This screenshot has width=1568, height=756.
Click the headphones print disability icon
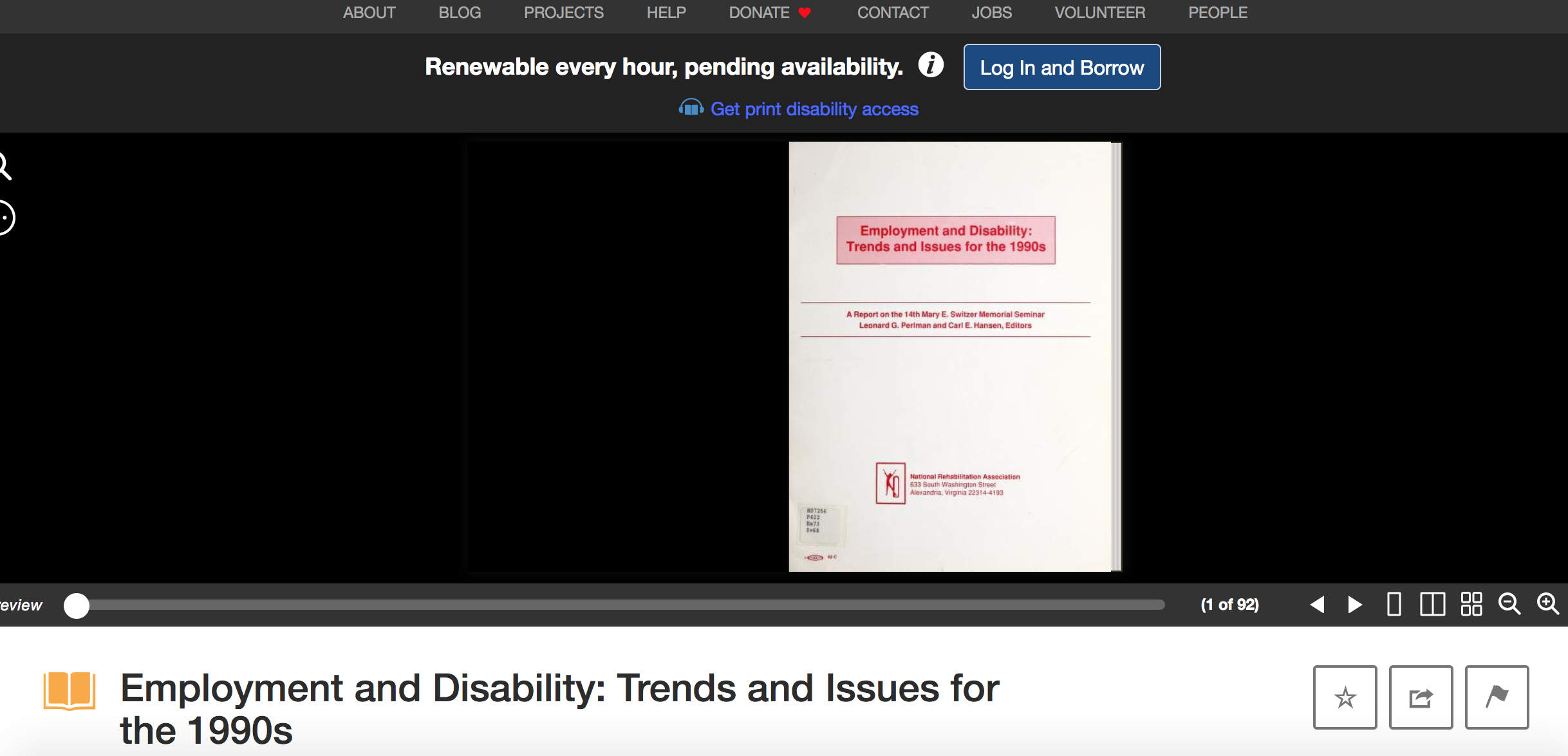click(x=691, y=108)
